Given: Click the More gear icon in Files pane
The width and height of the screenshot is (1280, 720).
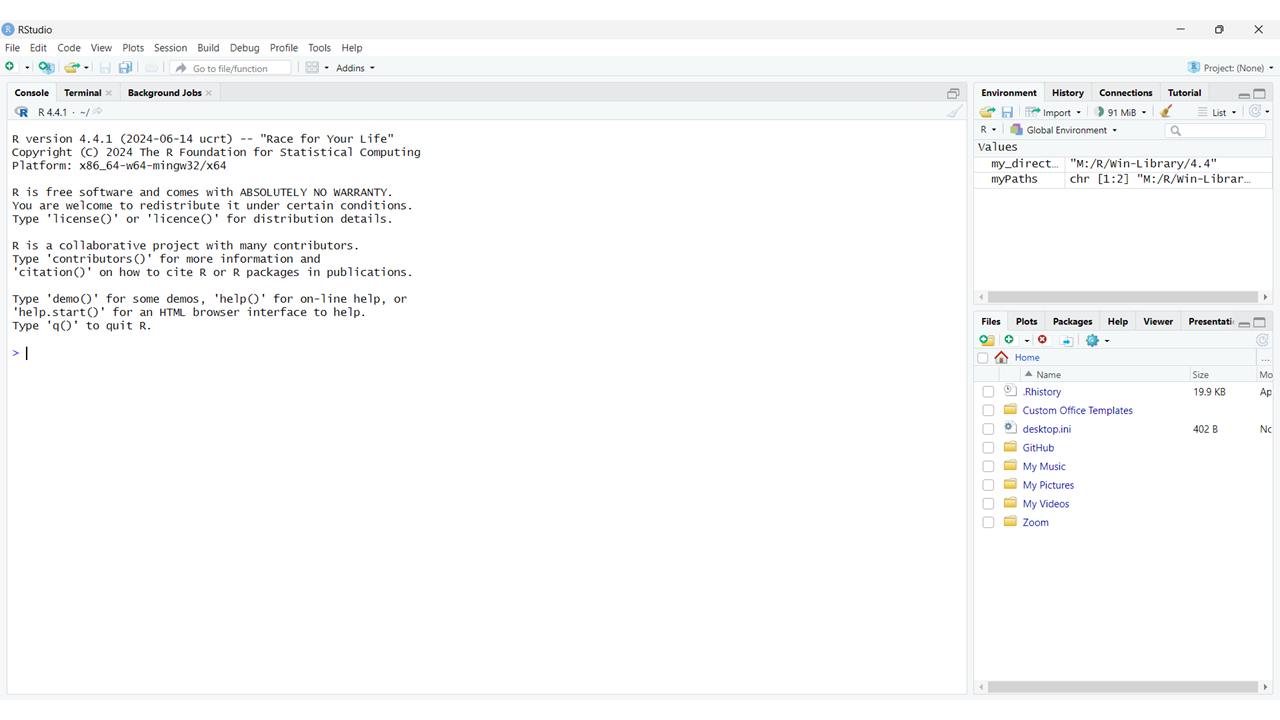Looking at the screenshot, I should (x=1092, y=340).
